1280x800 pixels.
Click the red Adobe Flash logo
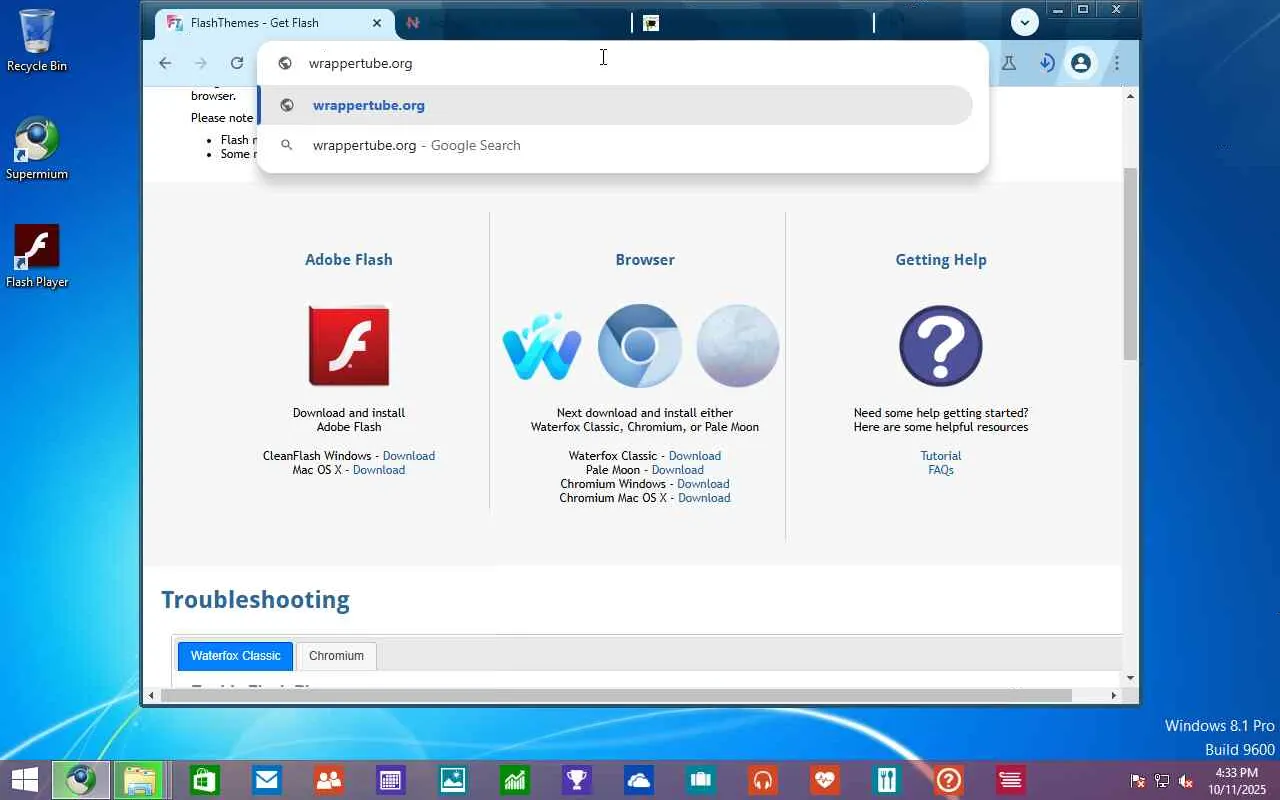[349, 345]
